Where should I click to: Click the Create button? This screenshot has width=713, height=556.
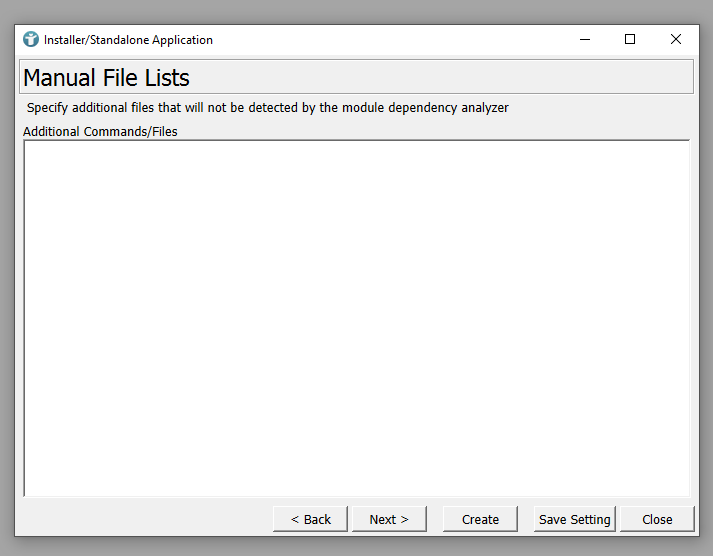point(480,519)
